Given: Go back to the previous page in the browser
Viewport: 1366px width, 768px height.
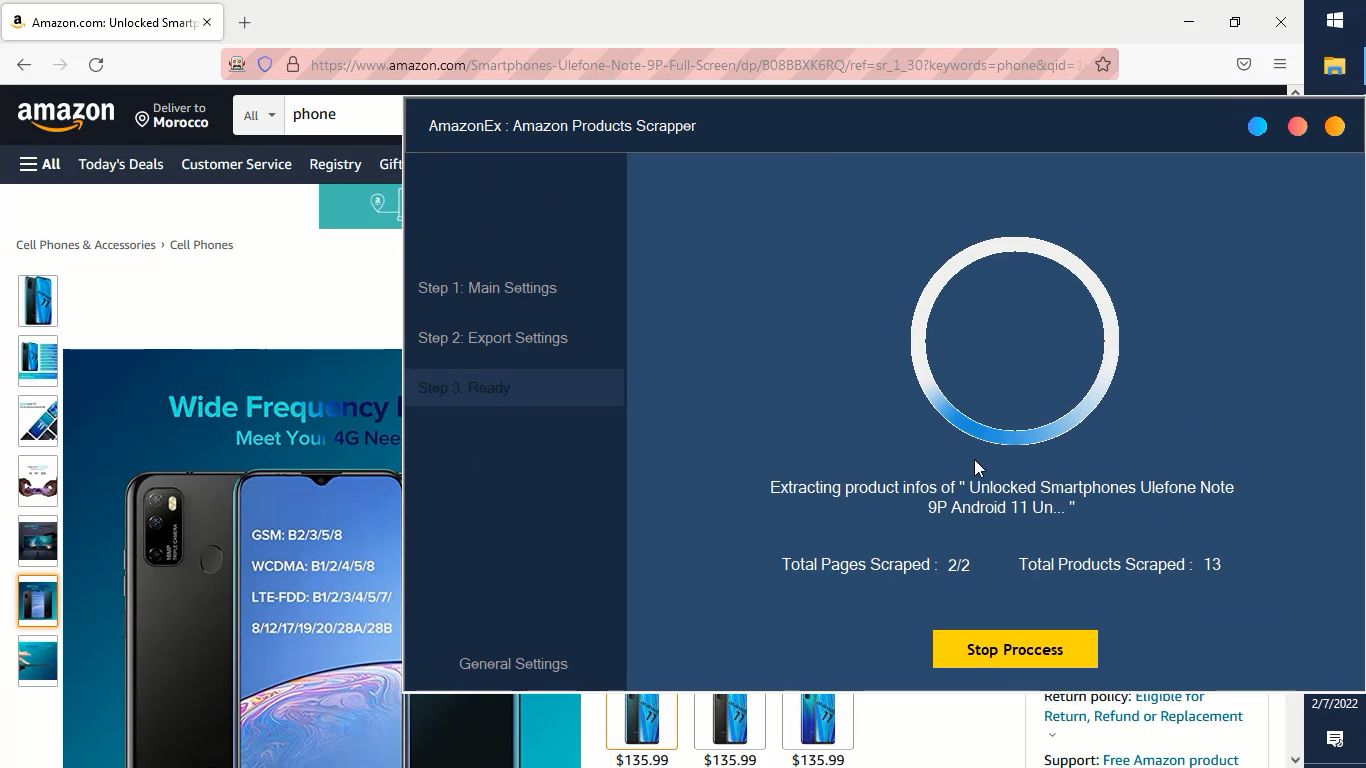Looking at the screenshot, I should (x=24, y=65).
